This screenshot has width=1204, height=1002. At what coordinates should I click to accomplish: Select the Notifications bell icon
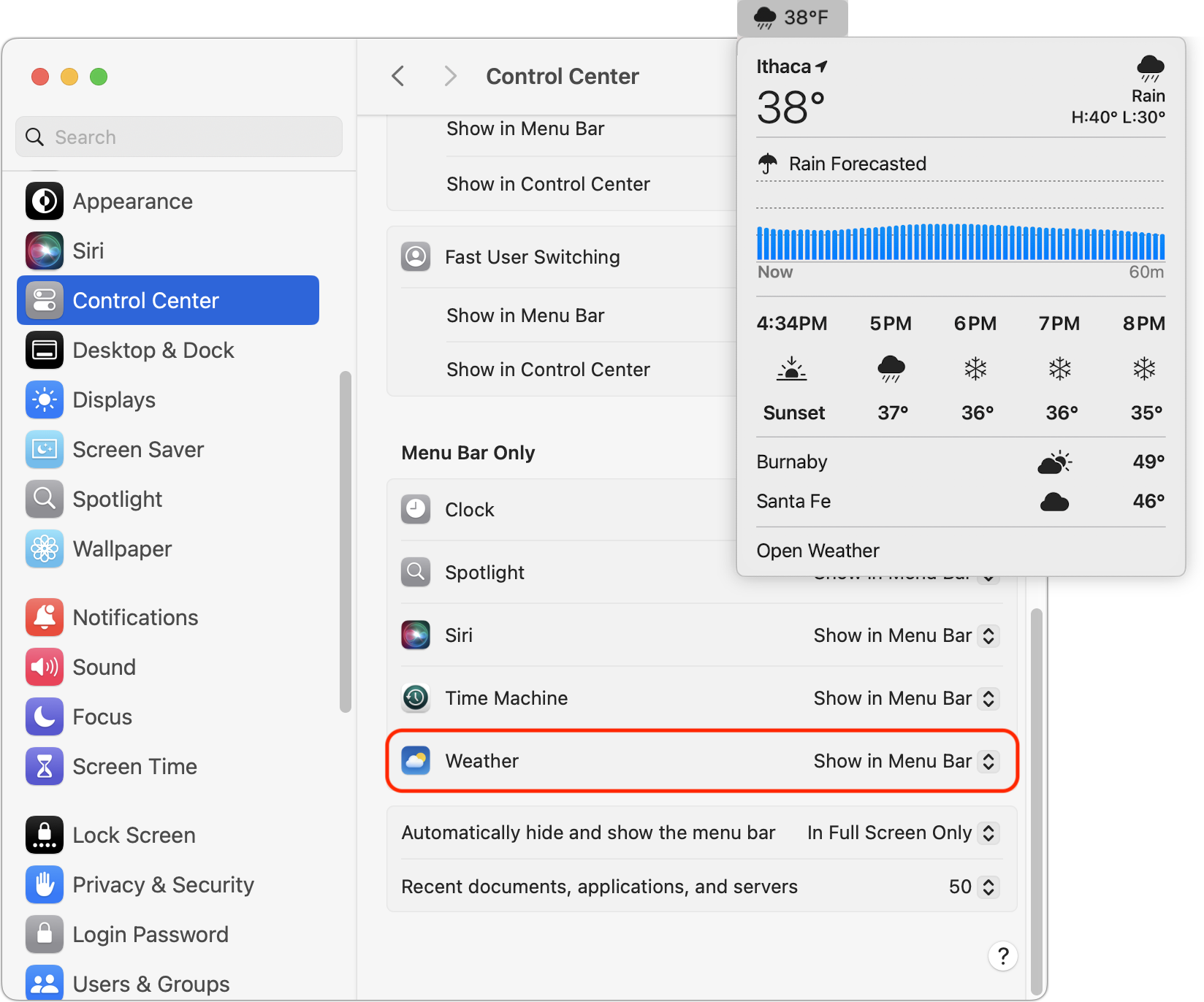coord(45,617)
